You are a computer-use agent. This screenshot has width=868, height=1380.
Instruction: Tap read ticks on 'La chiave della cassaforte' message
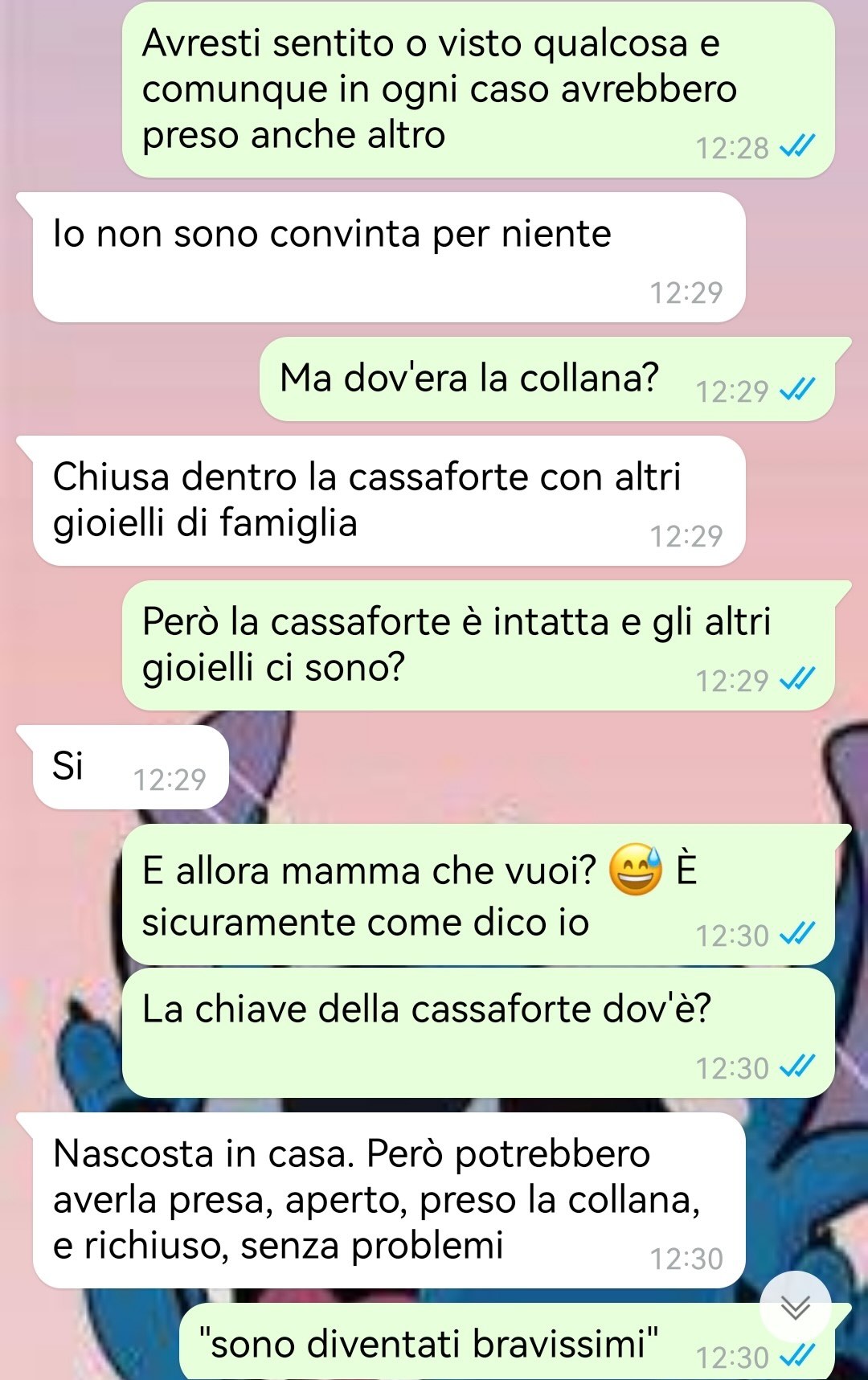(797, 1067)
